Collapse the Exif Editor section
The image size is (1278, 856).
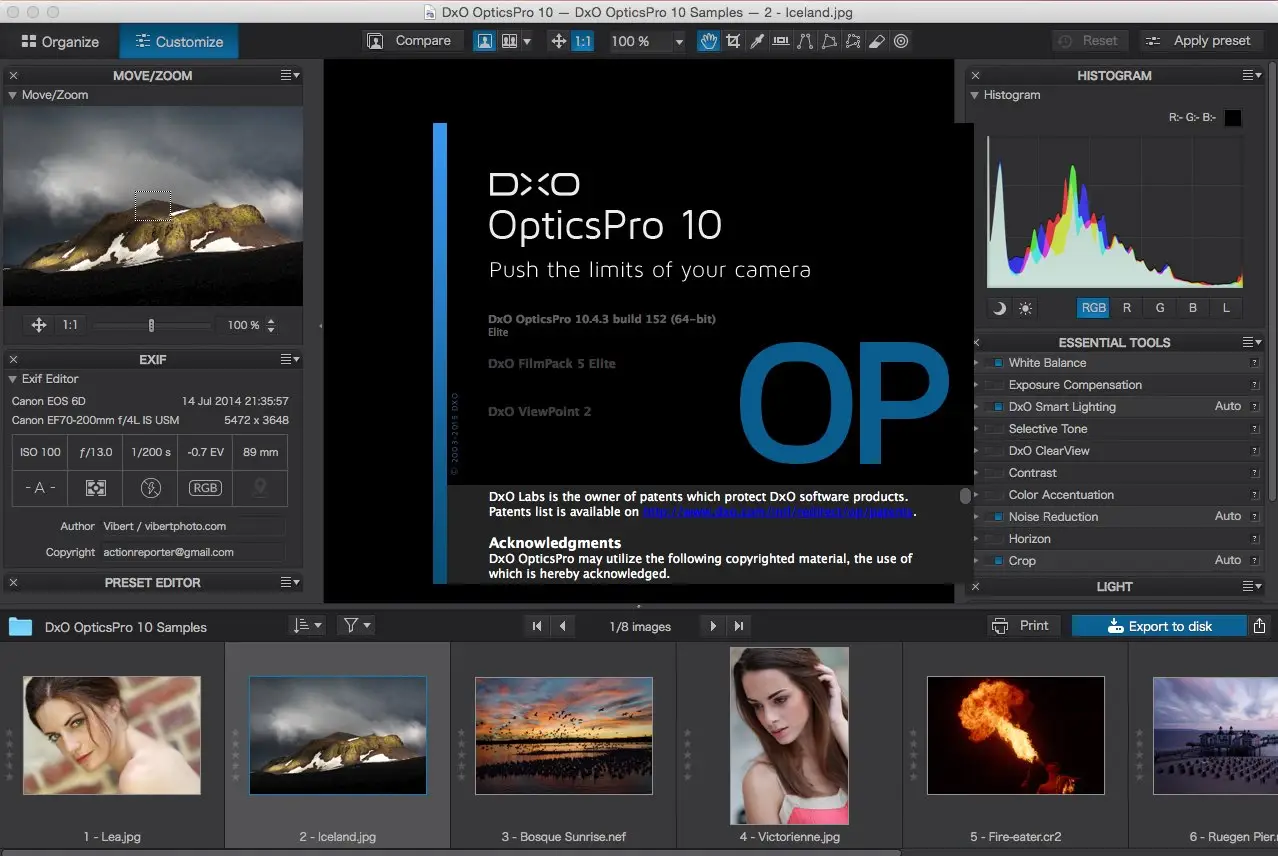click(x=13, y=379)
